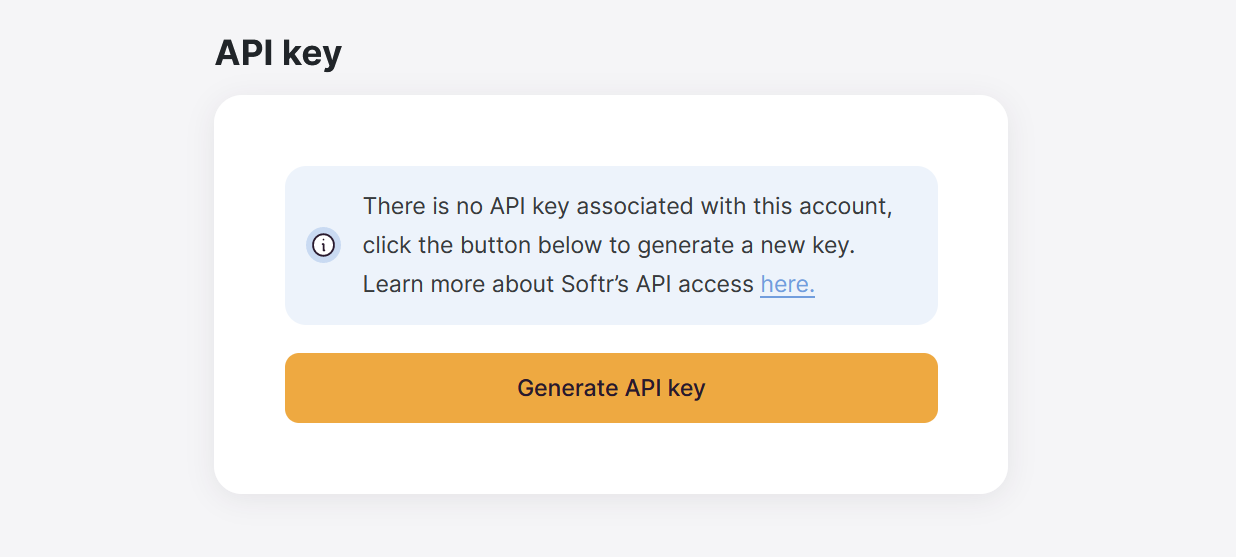Click the word "Generate" on the orange button
Image resolution: width=1236 pixels, height=557 pixels.
click(567, 388)
